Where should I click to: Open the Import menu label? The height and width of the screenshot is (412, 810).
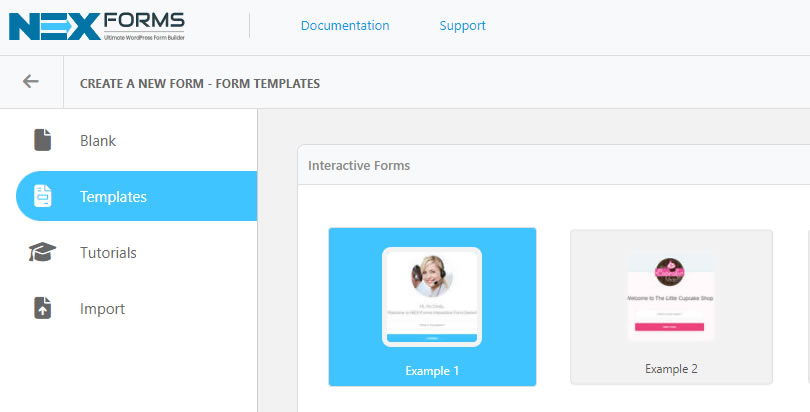(102, 309)
